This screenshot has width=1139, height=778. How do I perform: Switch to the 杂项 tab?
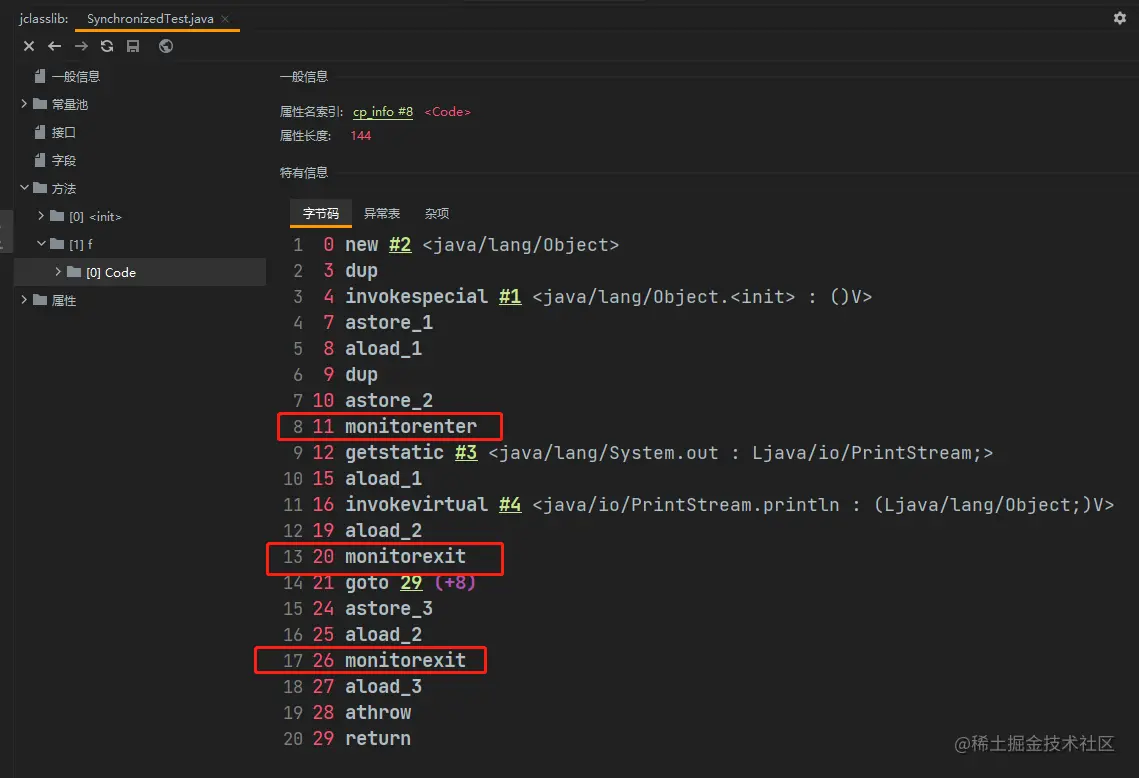pos(437,214)
